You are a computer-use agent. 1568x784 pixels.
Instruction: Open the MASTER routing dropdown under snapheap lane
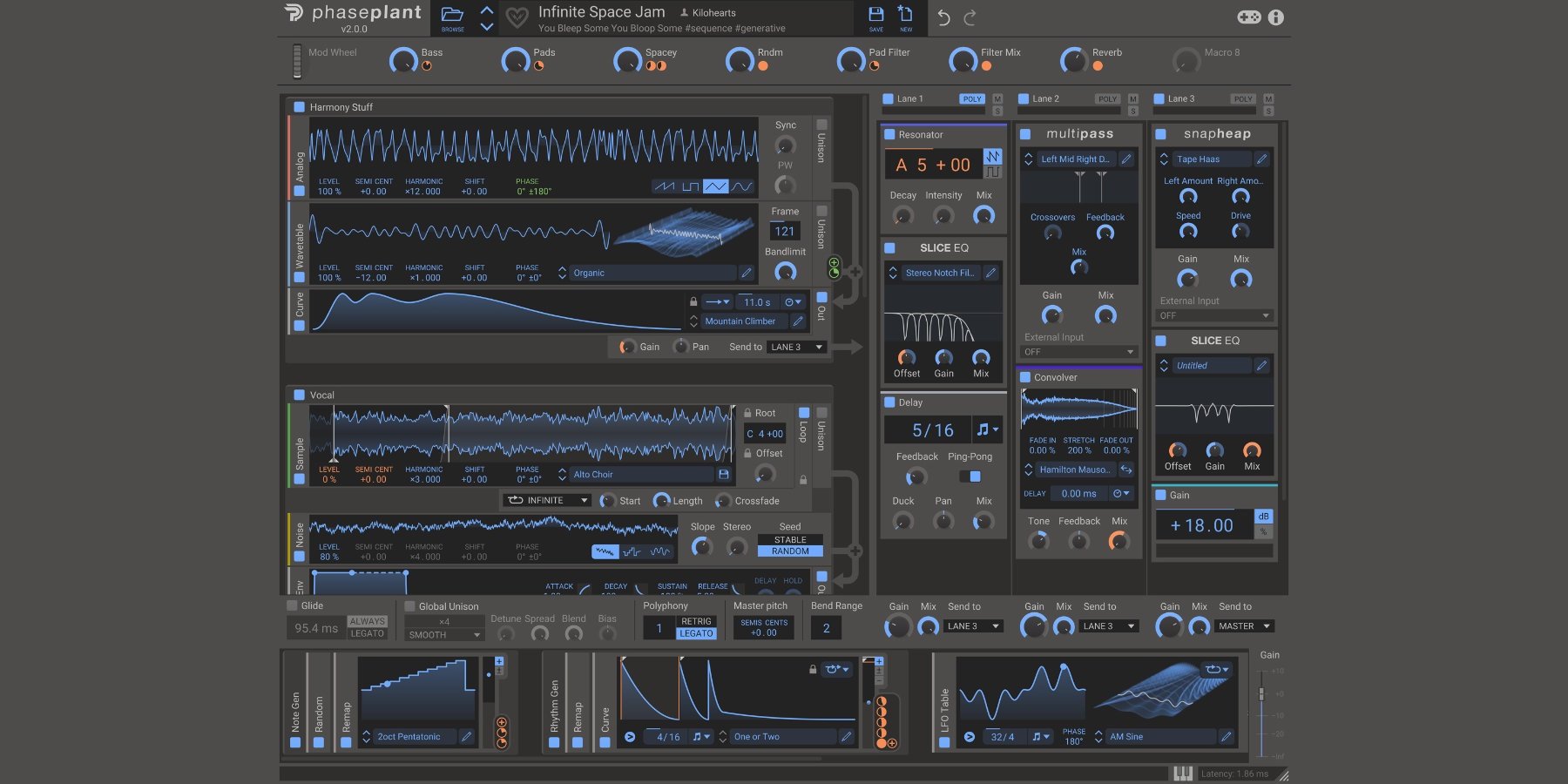click(1243, 625)
